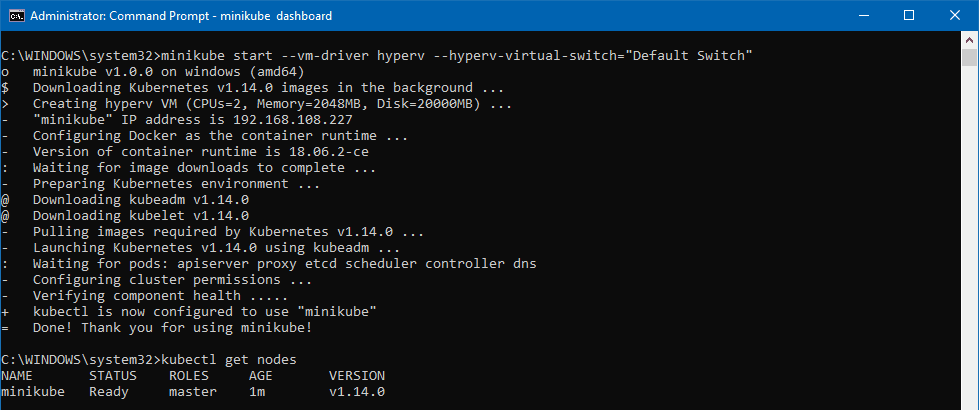Click the scrollbar track below the thumb
Screen dimensions: 979x410
click(x=969, y=237)
